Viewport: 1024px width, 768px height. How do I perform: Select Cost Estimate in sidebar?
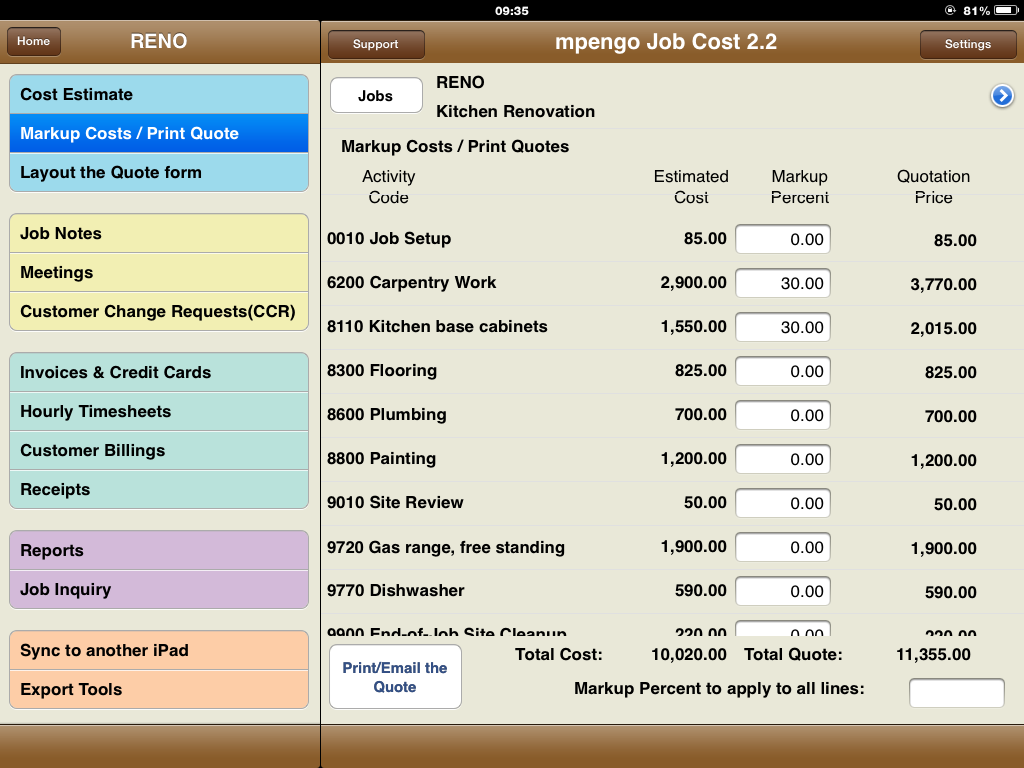[159, 94]
